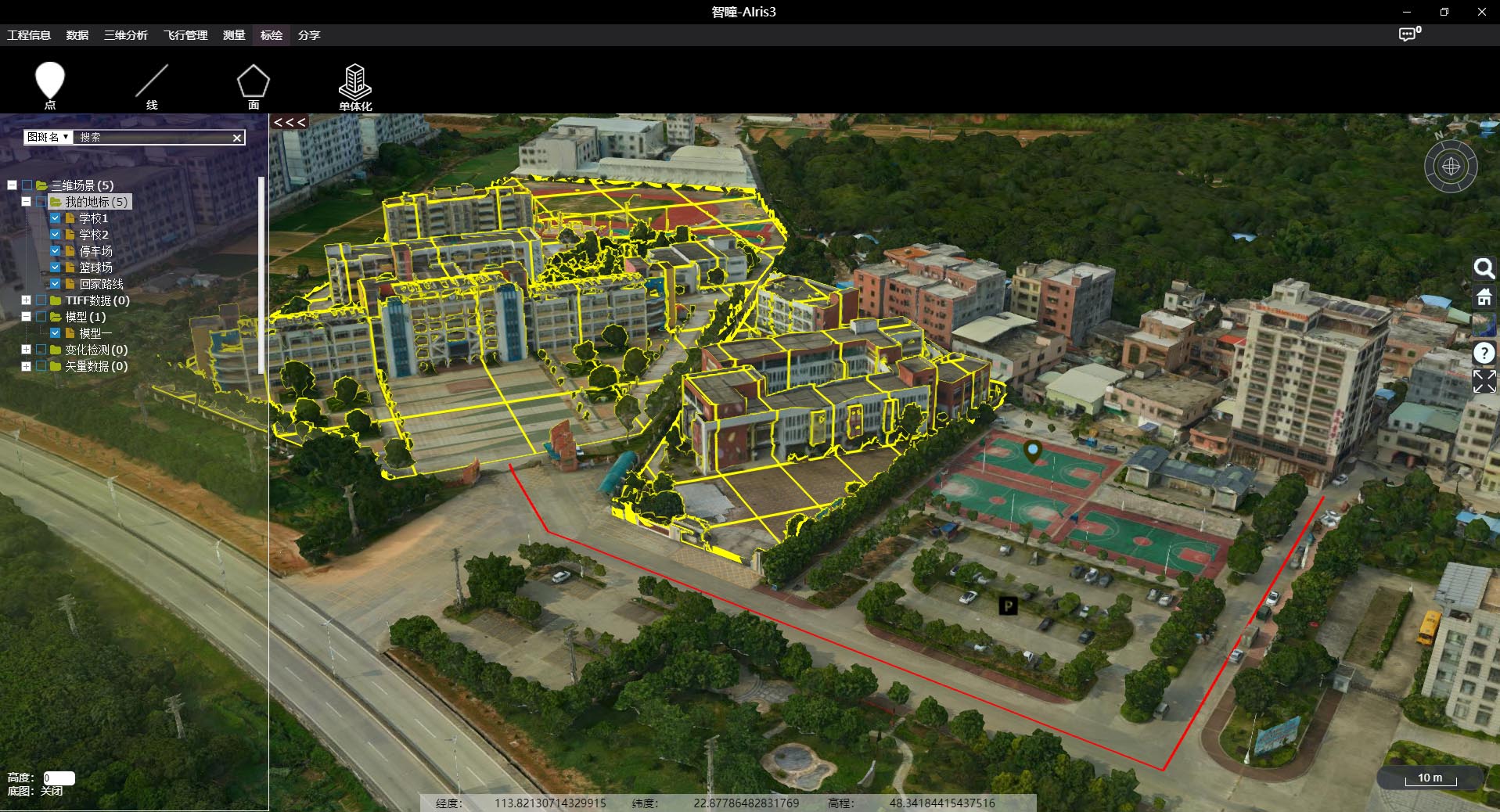Viewport: 1500px width, 812px height.
Task: Check the 模型 folder checkbox
Action: [41, 317]
